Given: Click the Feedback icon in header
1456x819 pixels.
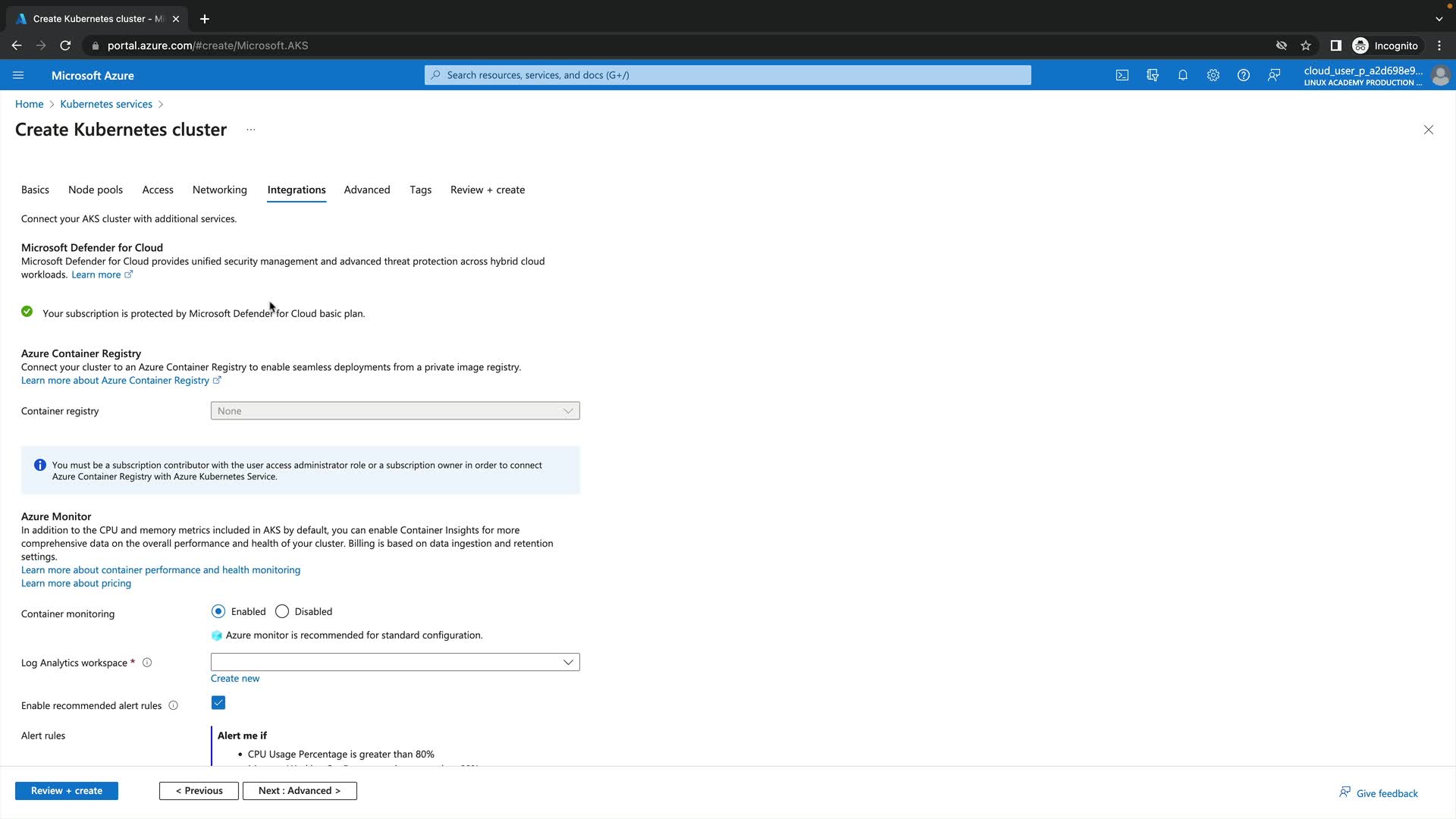Looking at the screenshot, I should pyautogui.click(x=1274, y=75).
